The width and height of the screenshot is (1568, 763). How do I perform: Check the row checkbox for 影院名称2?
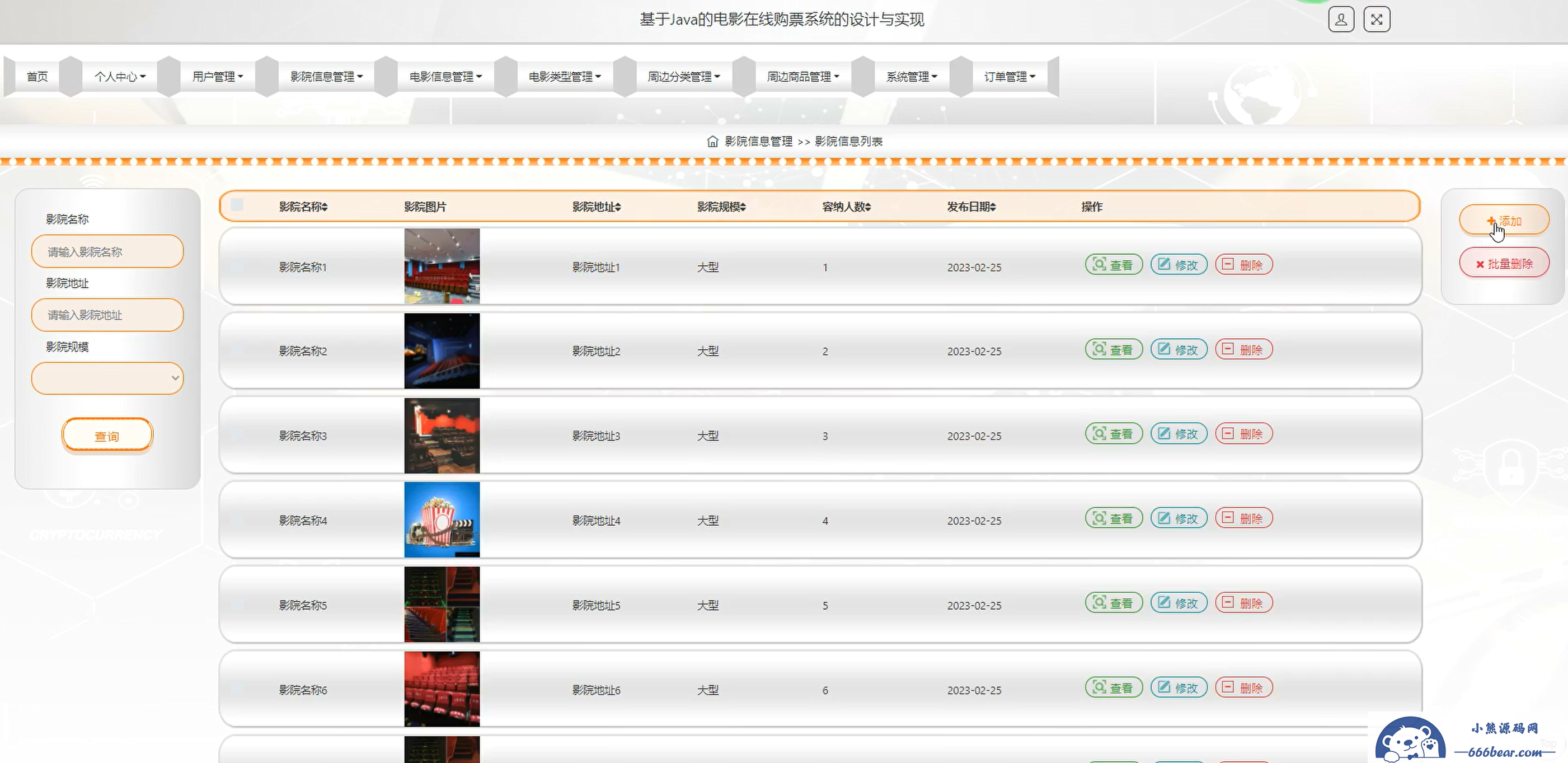[x=237, y=351]
